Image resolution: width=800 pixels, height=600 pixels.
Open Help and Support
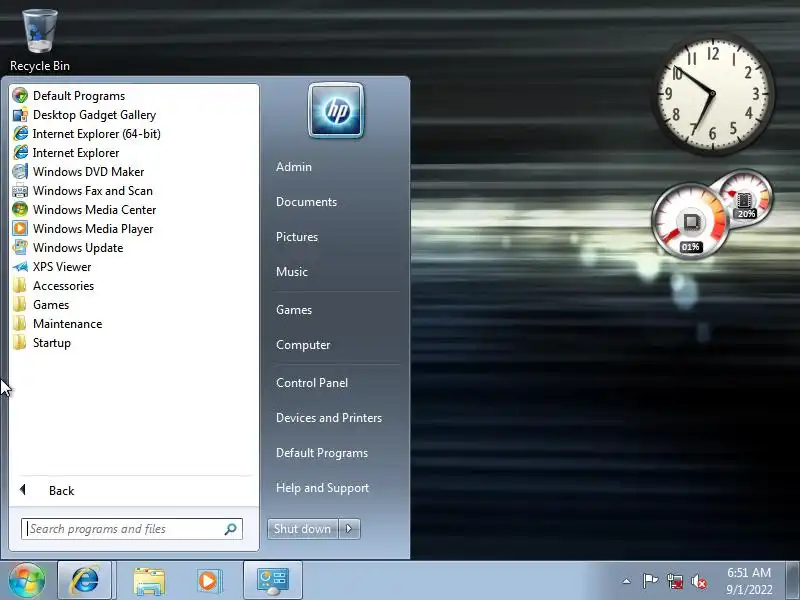(322, 488)
